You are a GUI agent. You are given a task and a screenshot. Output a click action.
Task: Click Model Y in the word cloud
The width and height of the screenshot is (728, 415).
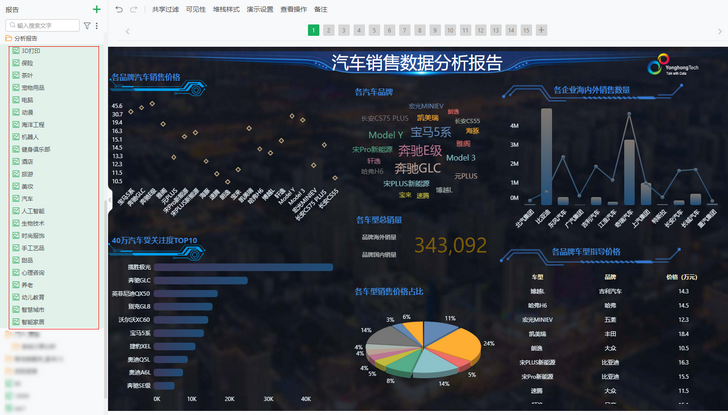click(386, 135)
